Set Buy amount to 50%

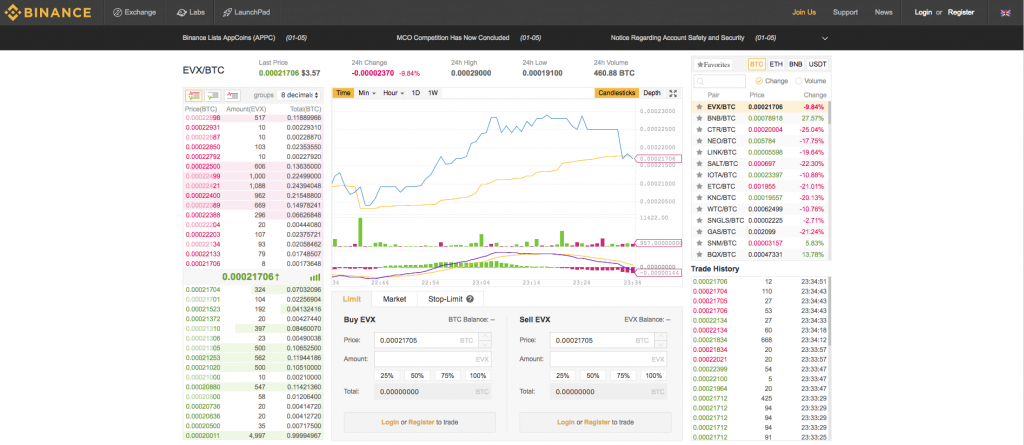point(419,375)
